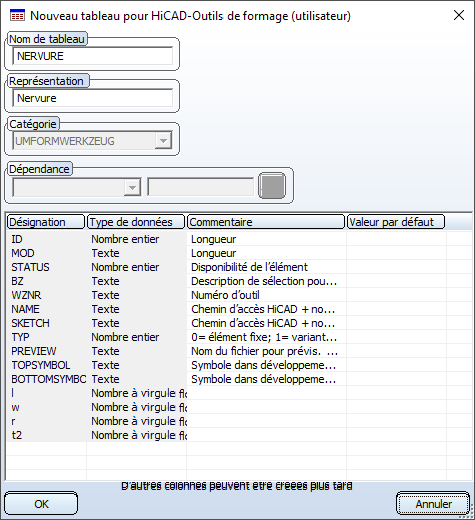
Task: Close the Nouveau tableau dialog
Action: tap(459, 15)
